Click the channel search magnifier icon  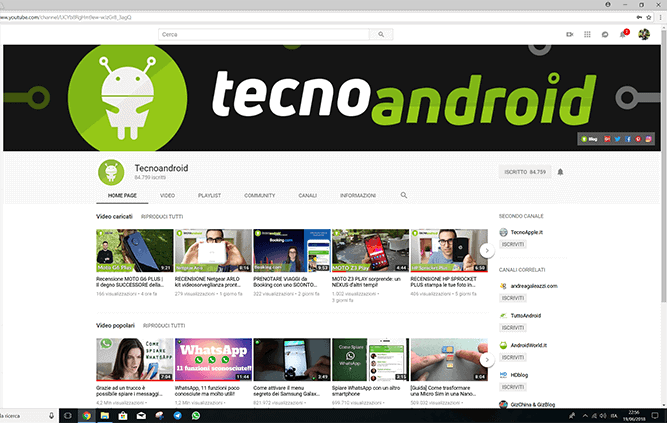click(x=404, y=195)
